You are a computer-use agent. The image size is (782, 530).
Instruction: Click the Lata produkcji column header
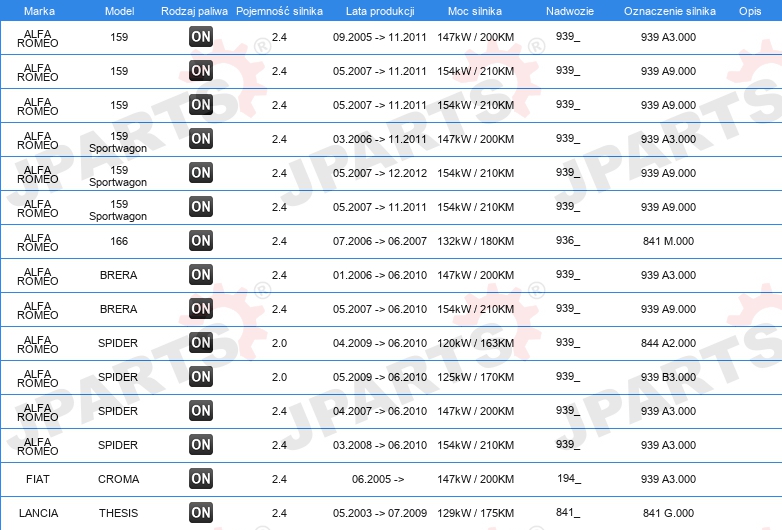coord(380,11)
